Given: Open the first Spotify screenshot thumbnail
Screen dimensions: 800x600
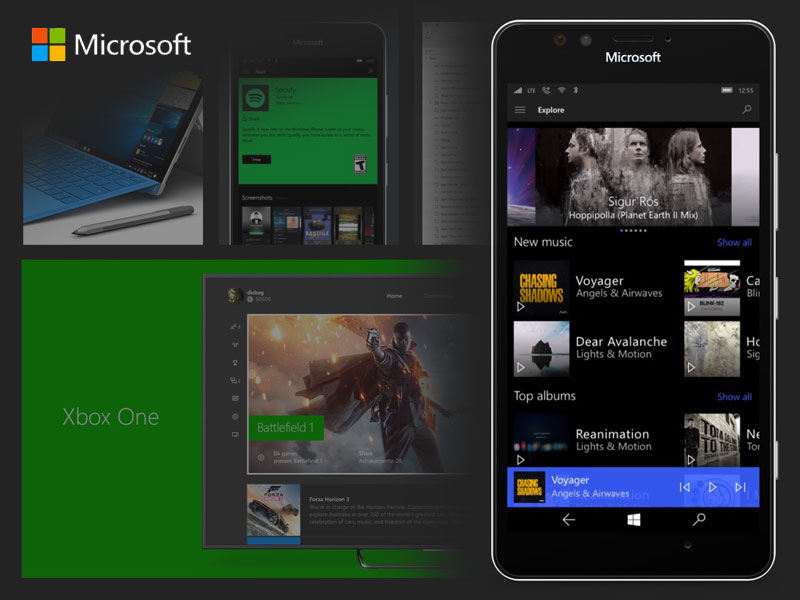Looking at the screenshot, I should (x=256, y=224).
